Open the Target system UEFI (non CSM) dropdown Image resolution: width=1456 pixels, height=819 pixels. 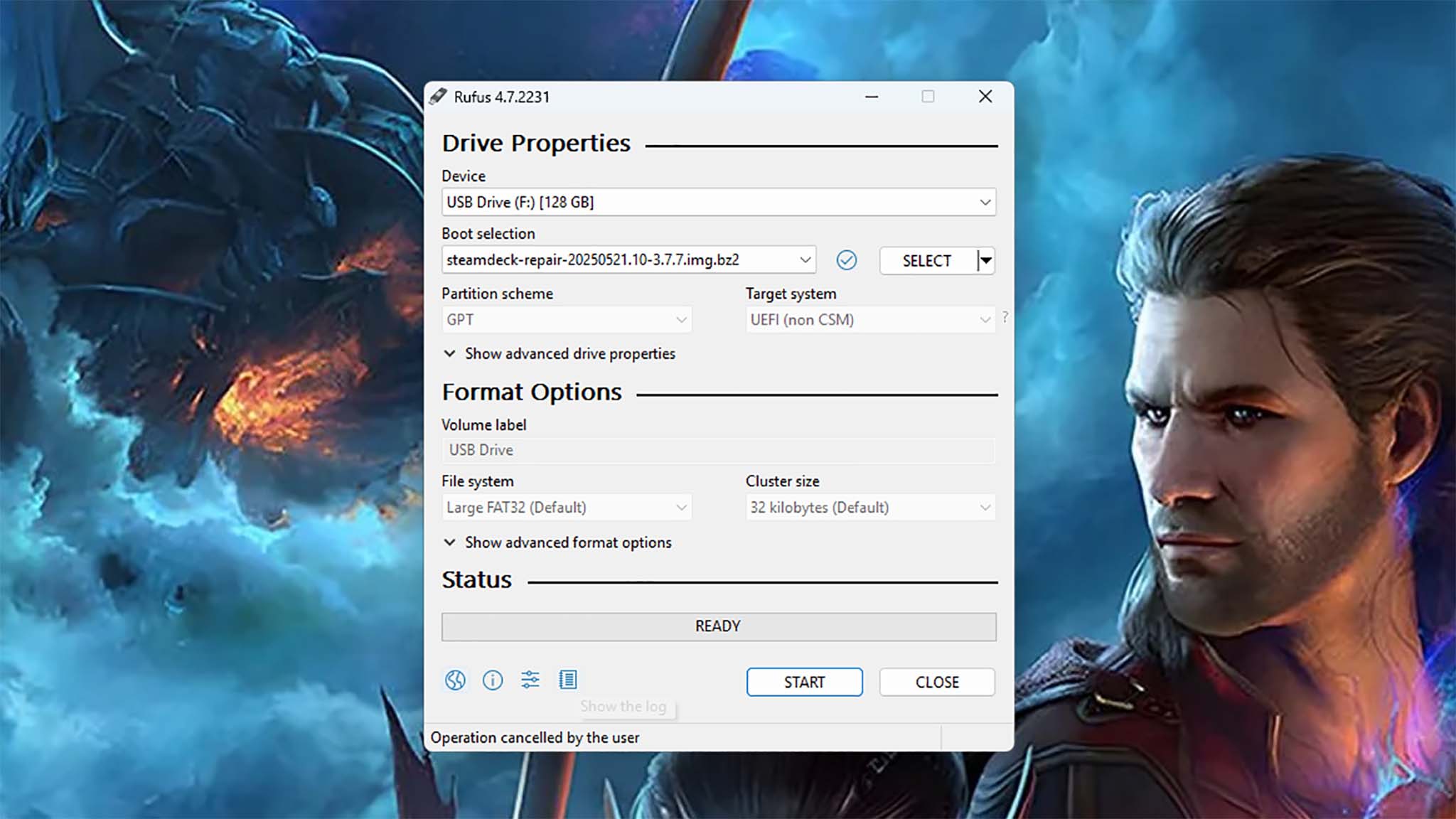(x=870, y=320)
